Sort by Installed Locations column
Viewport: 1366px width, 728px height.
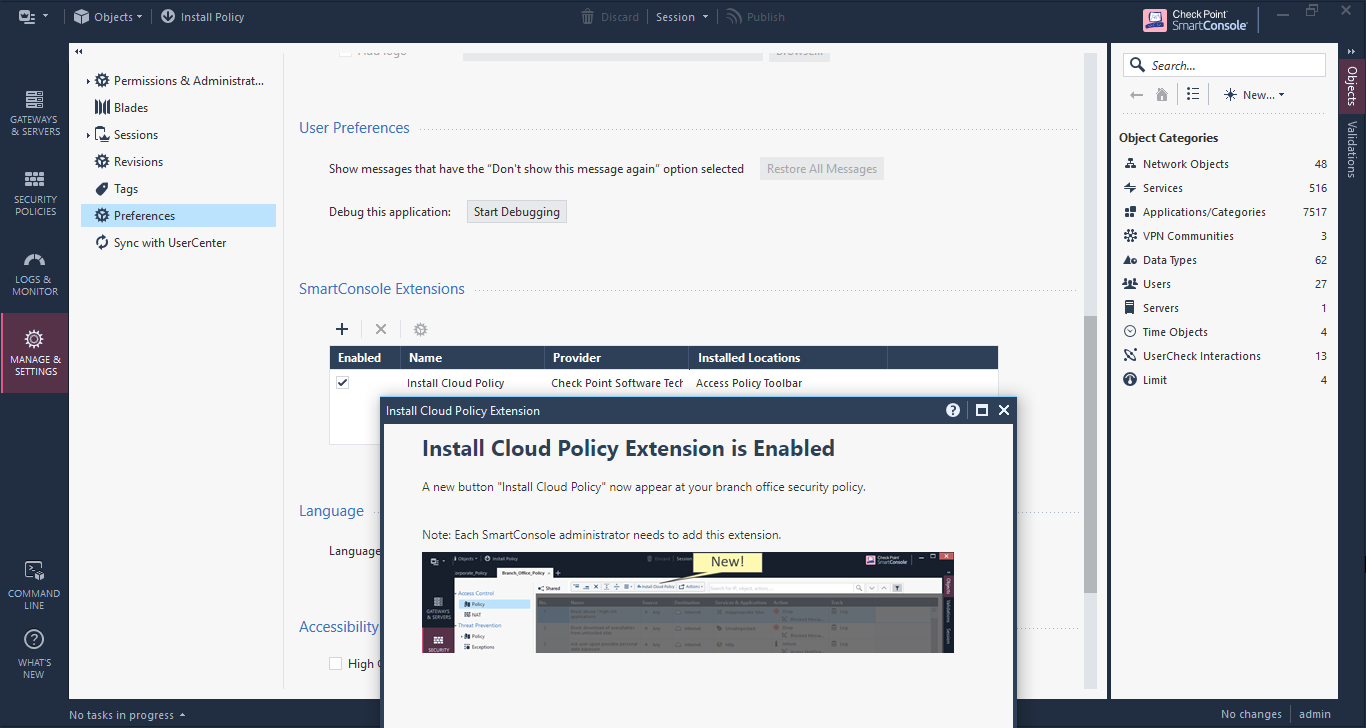tap(788, 358)
